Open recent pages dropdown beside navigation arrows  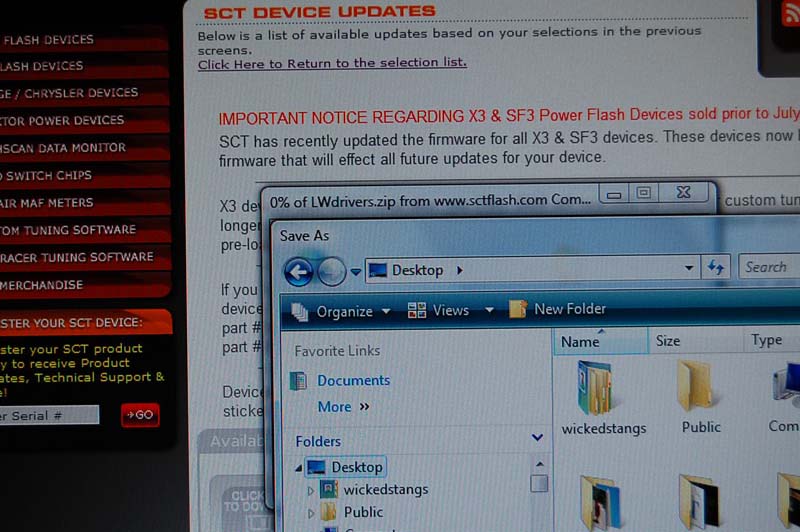pos(356,272)
